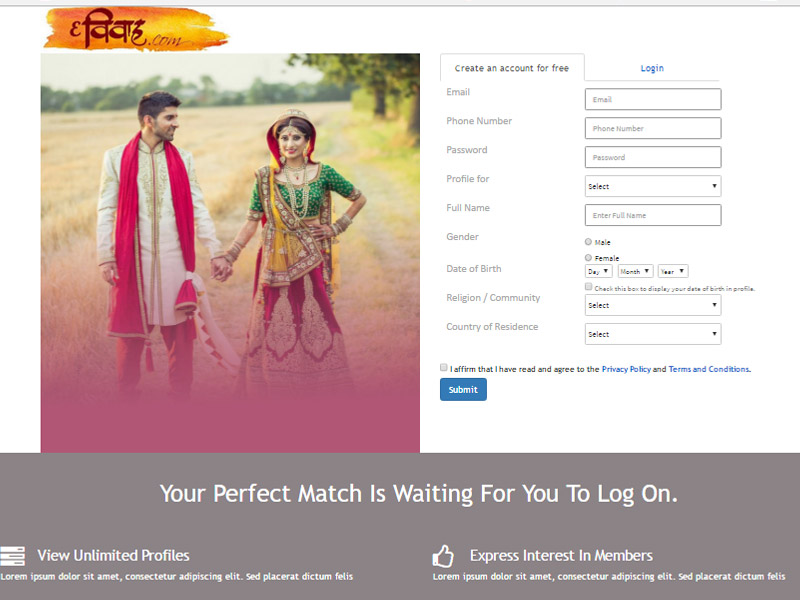Click the thumbs-up Express Interest icon
Screen dimensions: 800x600
(x=443, y=556)
